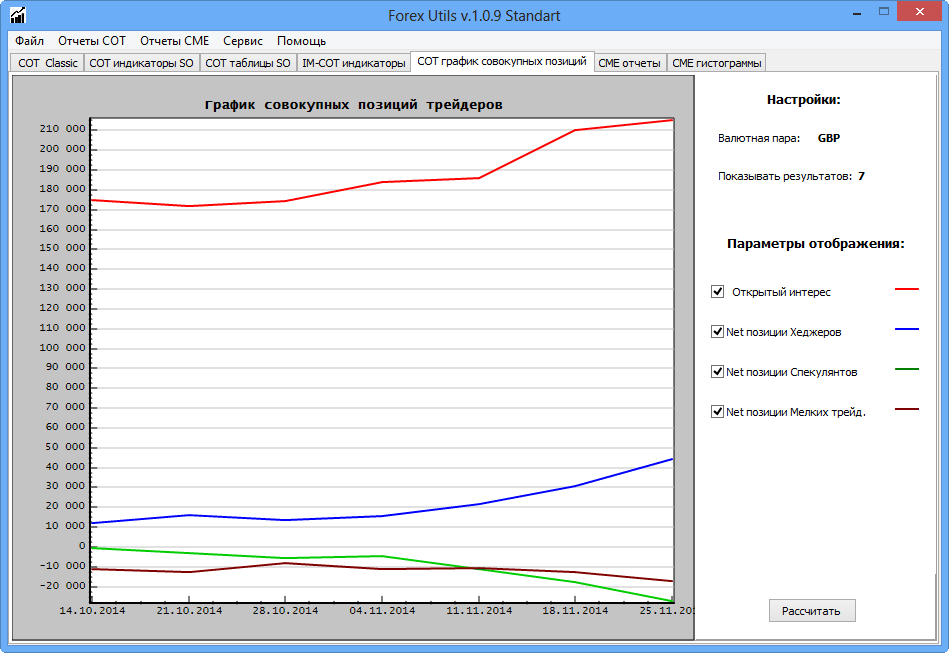Click the red Открытый интерес color line swatch
Viewport: 949px width, 653px height.
906,289
